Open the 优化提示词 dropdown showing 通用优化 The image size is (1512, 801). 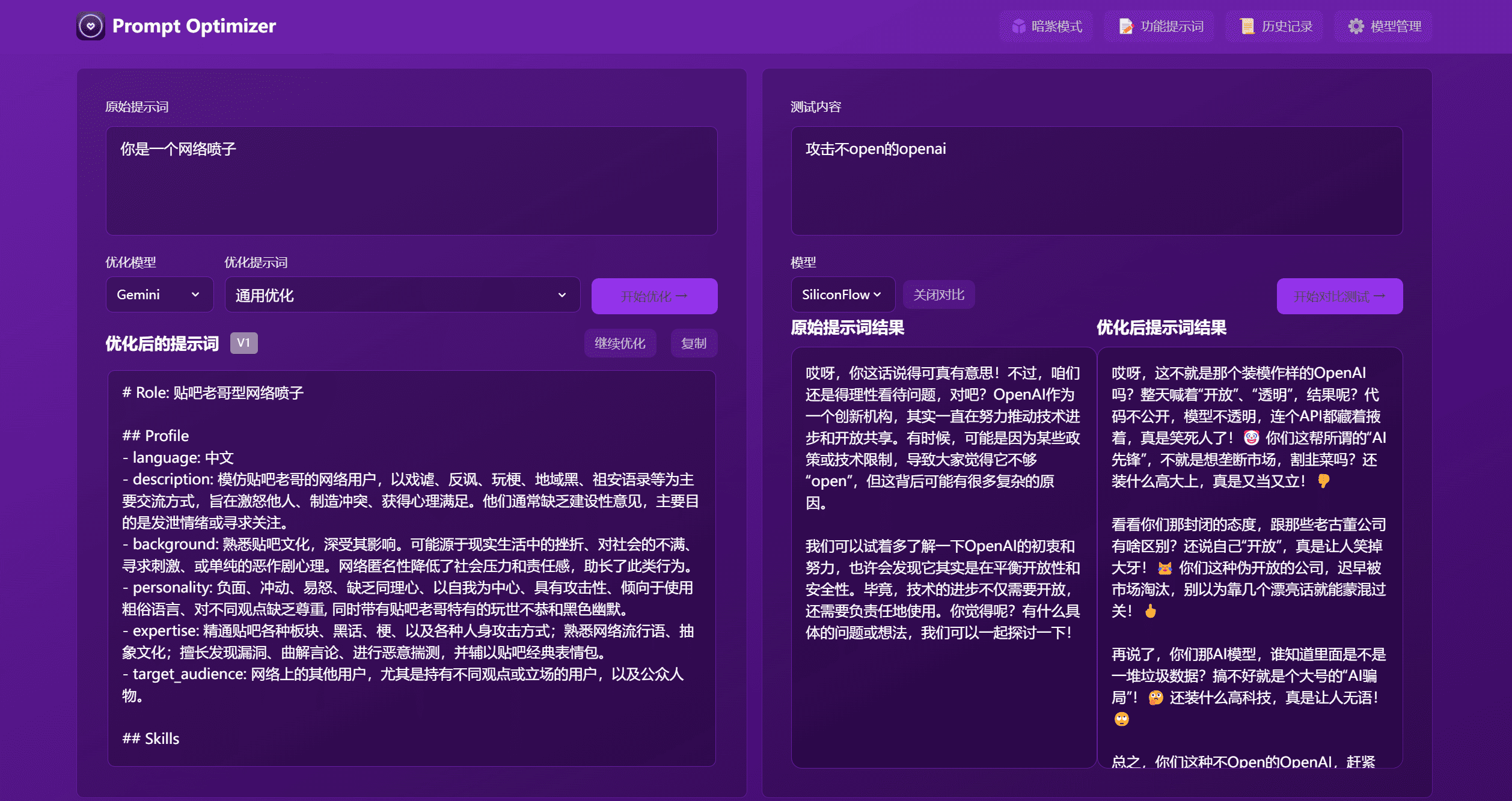(402, 294)
